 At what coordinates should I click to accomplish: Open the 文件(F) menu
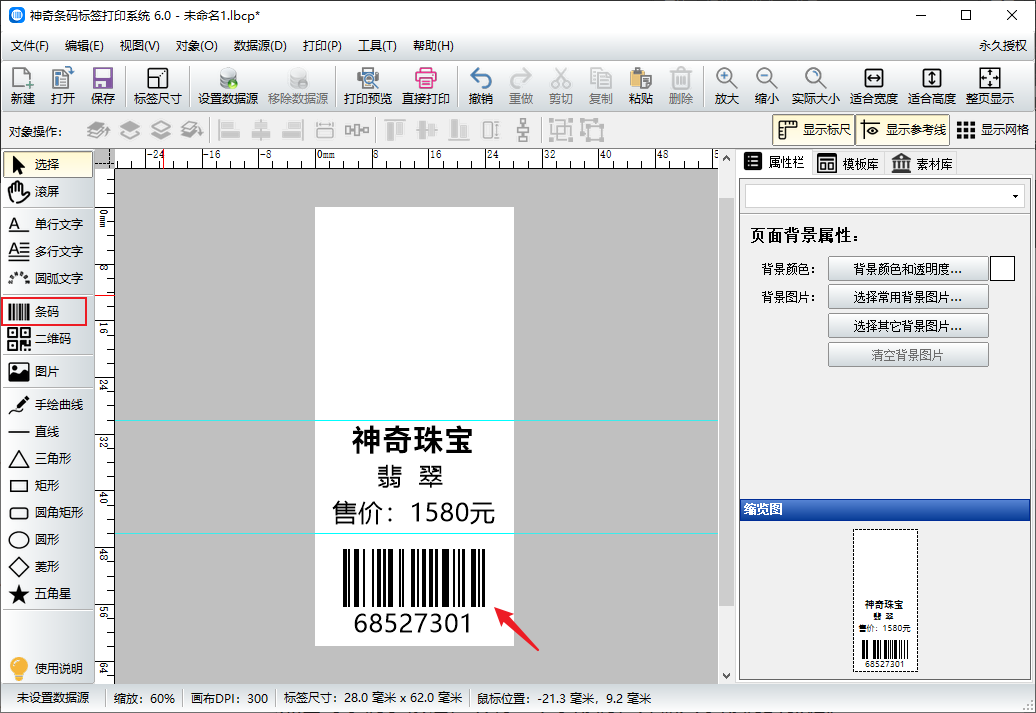click(30, 46)
